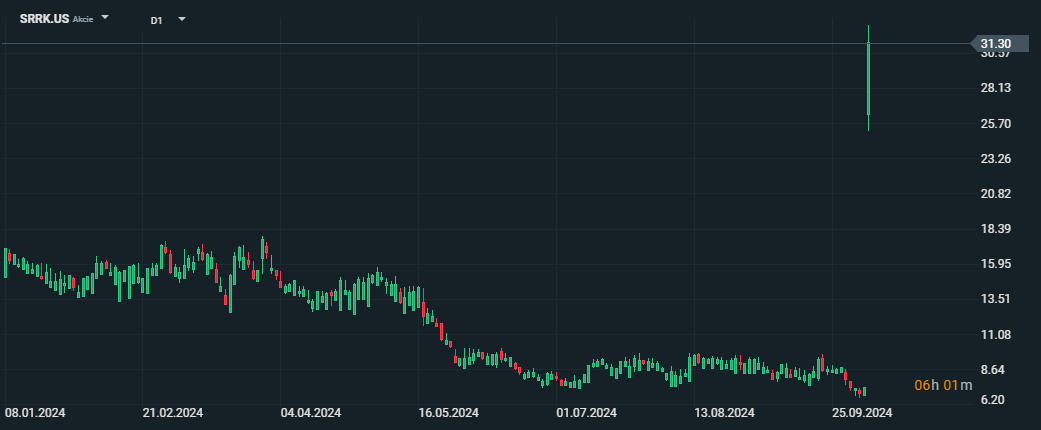Click the 23.26 price axis label
Viewport: 1041px width, 430px height.
(995, 159)
